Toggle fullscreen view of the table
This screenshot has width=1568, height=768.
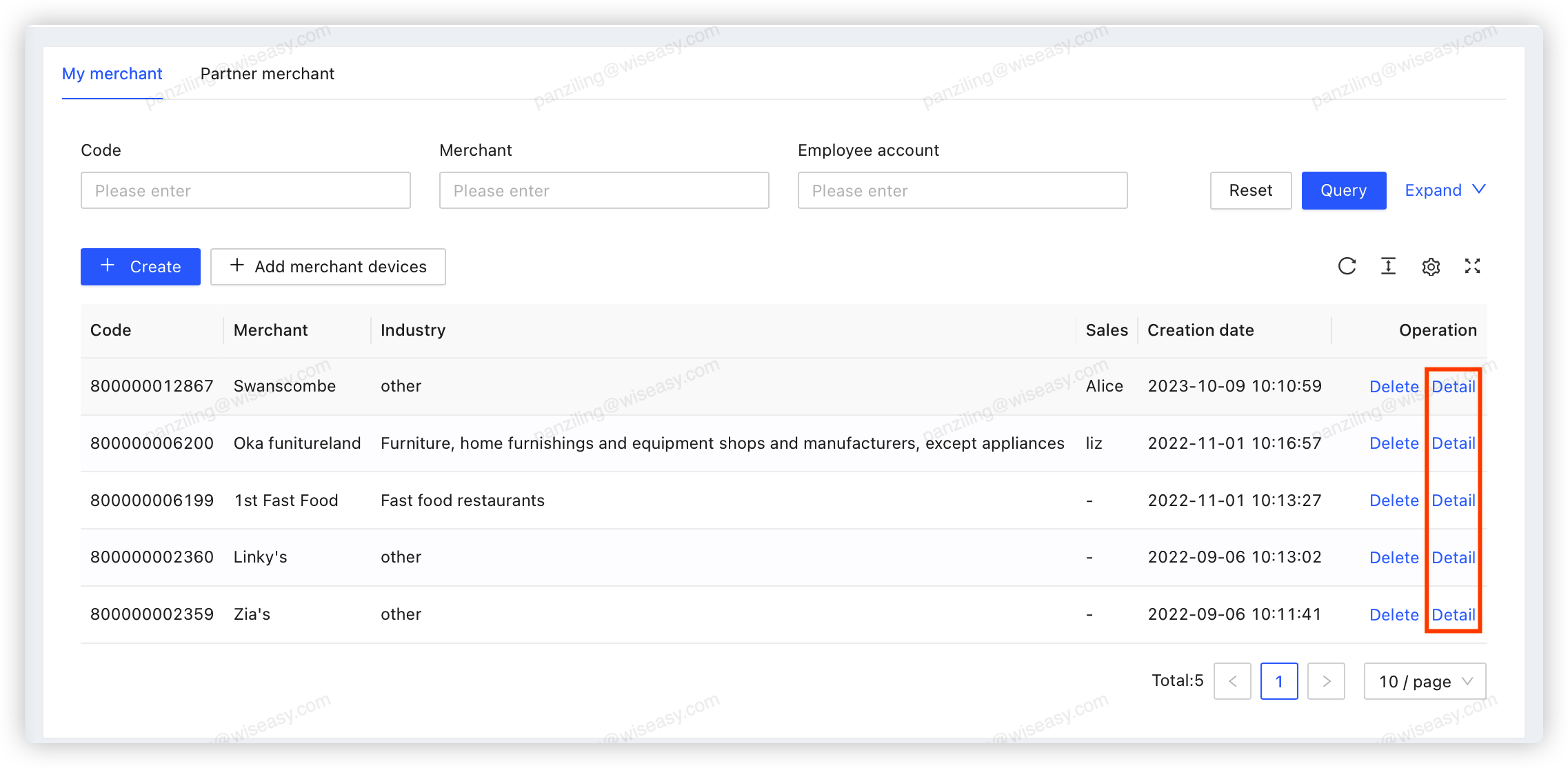[x=1473, y=267]
